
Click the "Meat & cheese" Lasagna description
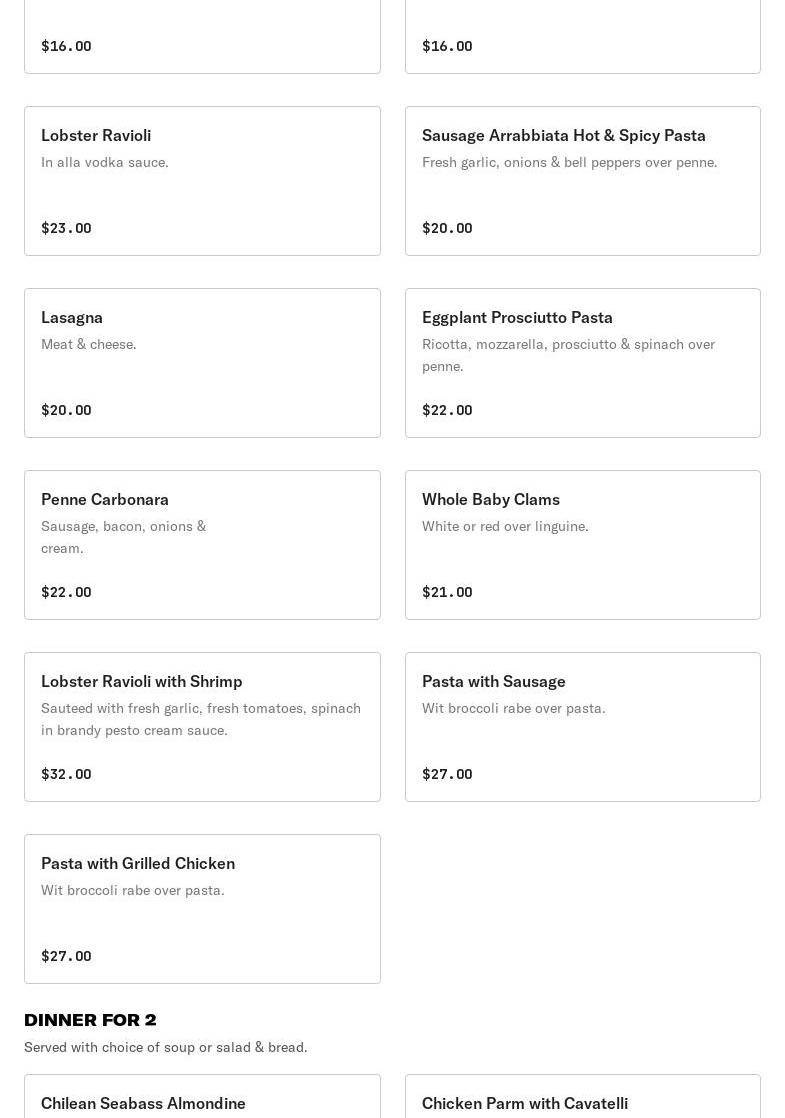[89, 344]
